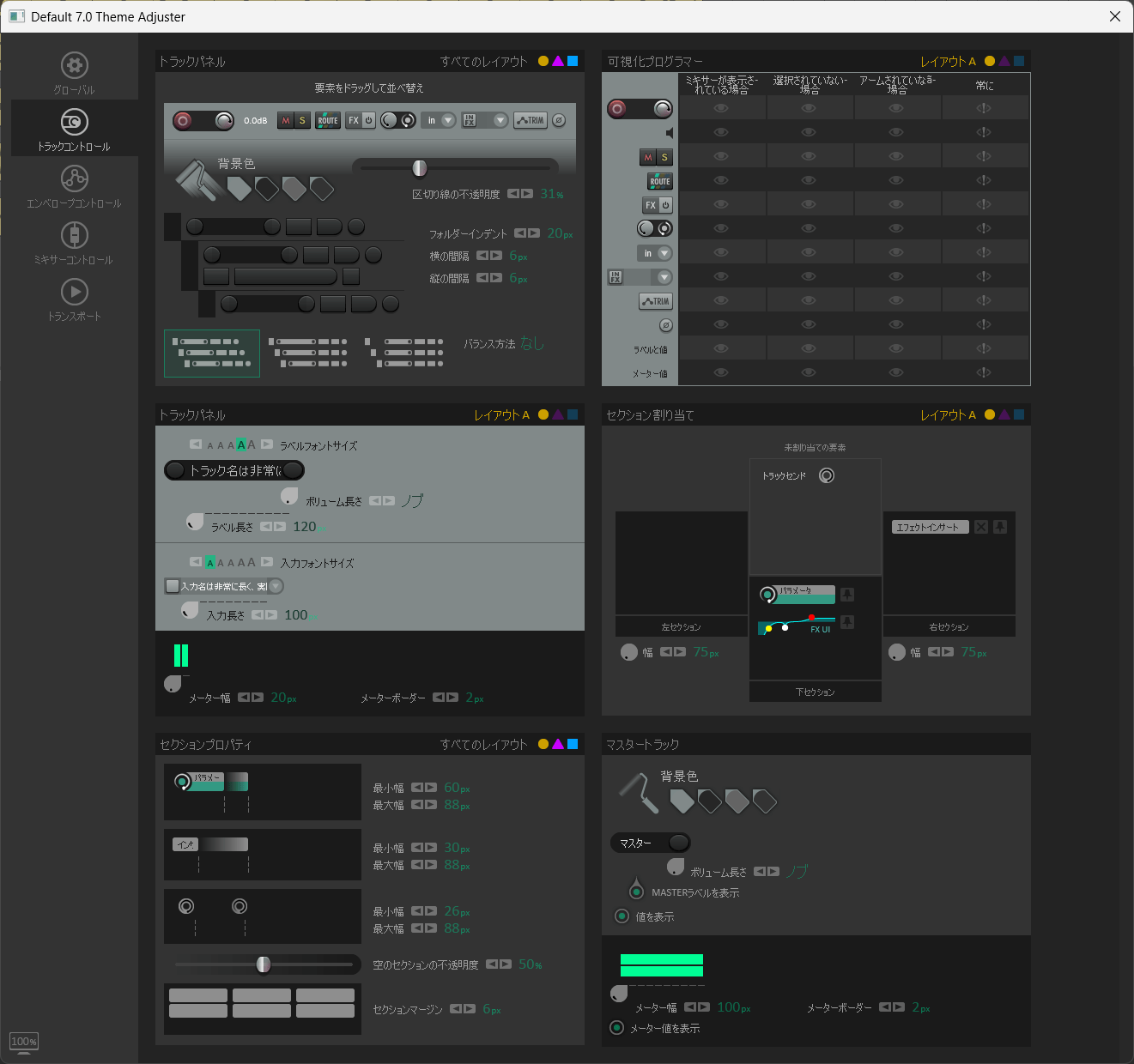Decrease the メーター幅 value in マスタートラック
The image size is (1134, 1064).
pos(690,1007)
